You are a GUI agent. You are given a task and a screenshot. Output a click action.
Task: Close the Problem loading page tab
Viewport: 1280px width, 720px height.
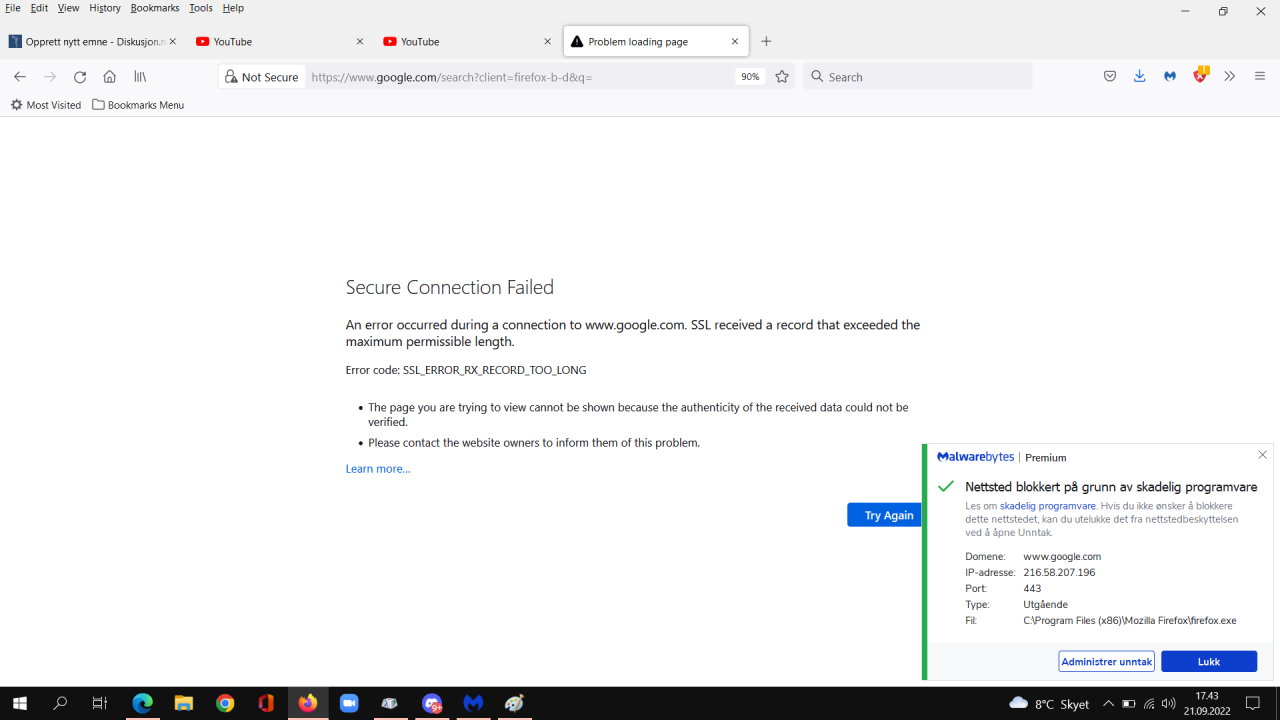tap(735, 42)
